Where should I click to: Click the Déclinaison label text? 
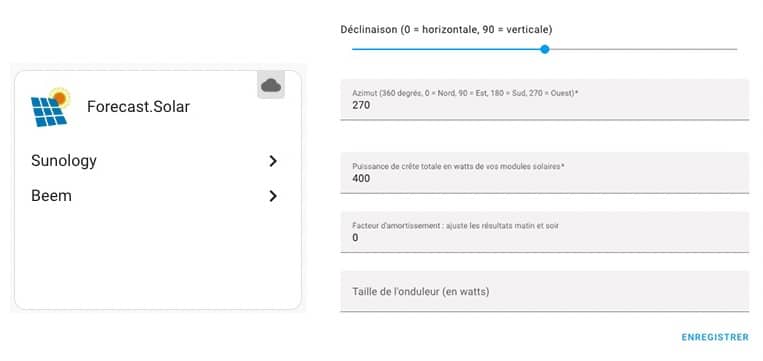(446, 30)
